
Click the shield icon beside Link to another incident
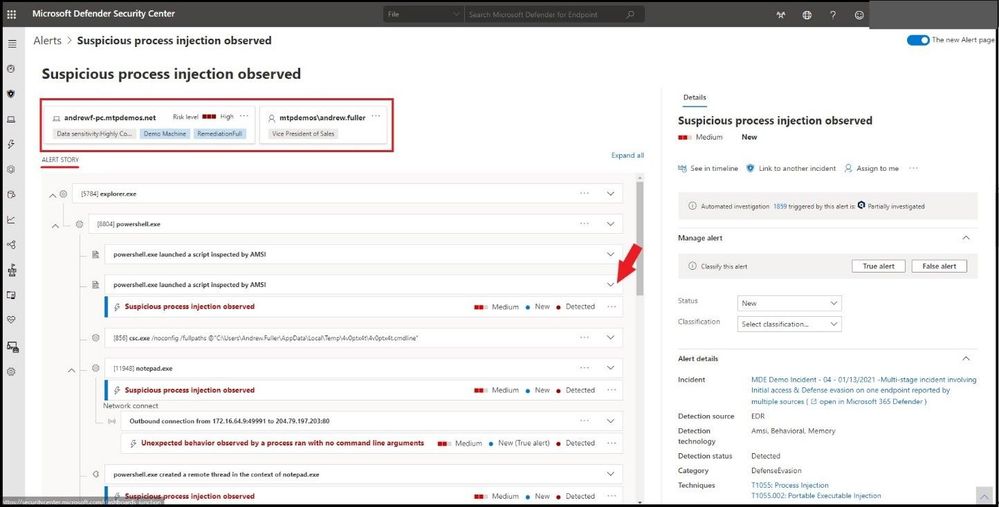point(750,168)
